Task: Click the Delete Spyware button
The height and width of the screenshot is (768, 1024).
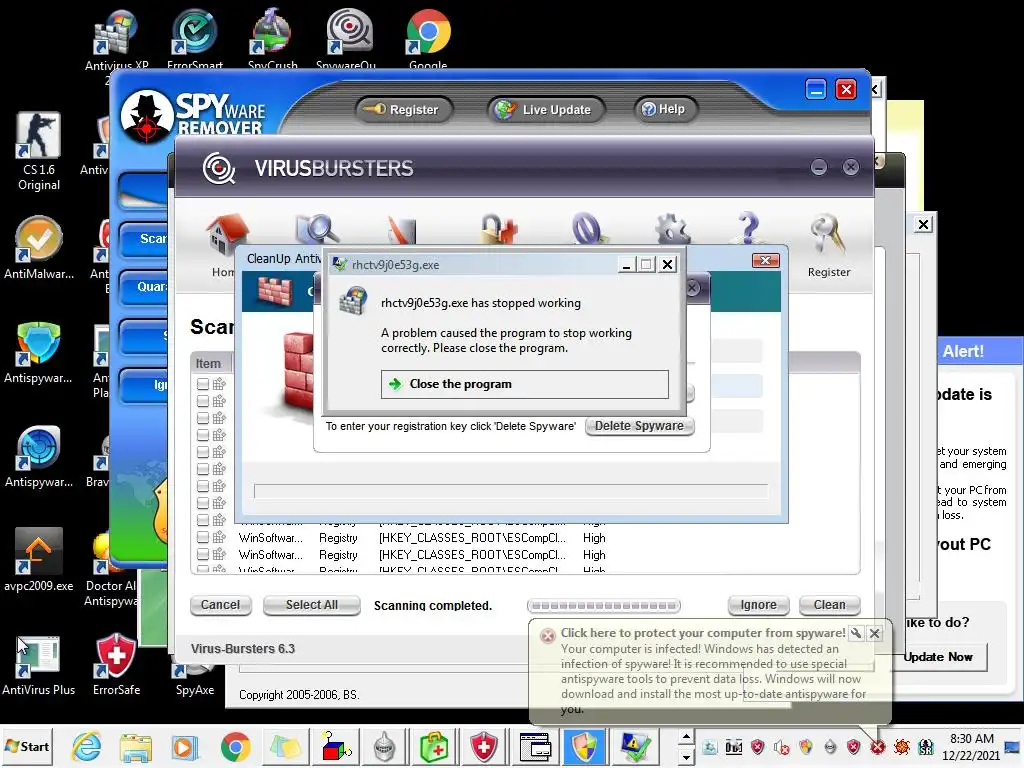Action: tap(639, 426)
